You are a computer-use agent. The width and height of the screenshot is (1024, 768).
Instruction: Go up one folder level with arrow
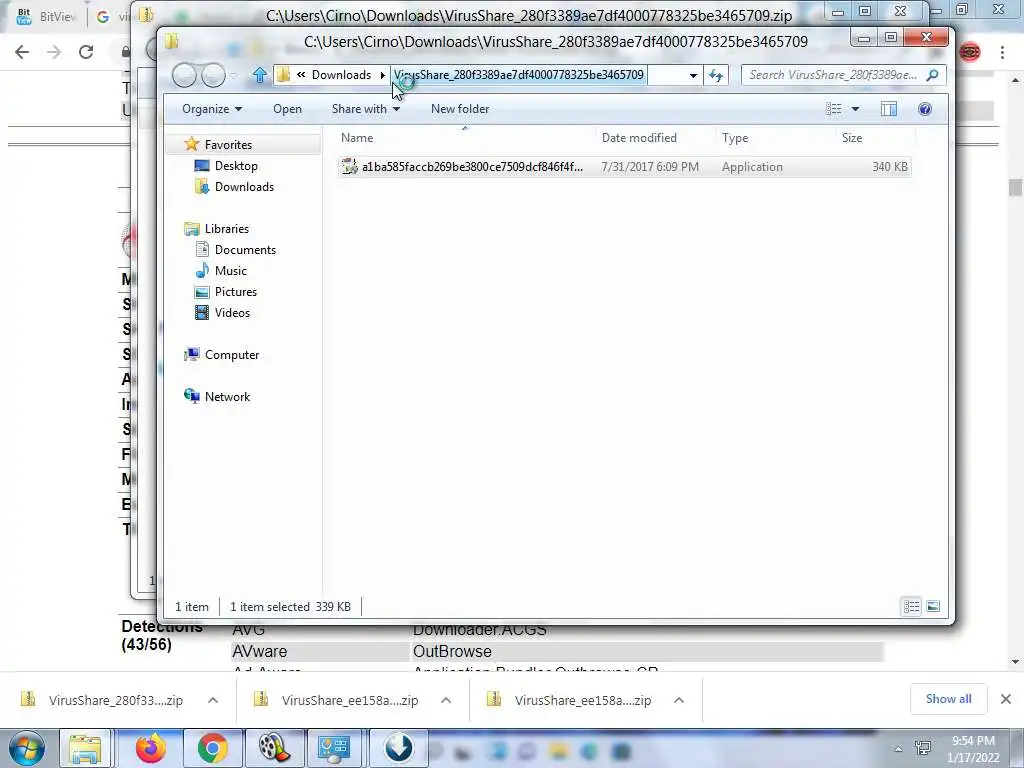(x=259, y=75)
